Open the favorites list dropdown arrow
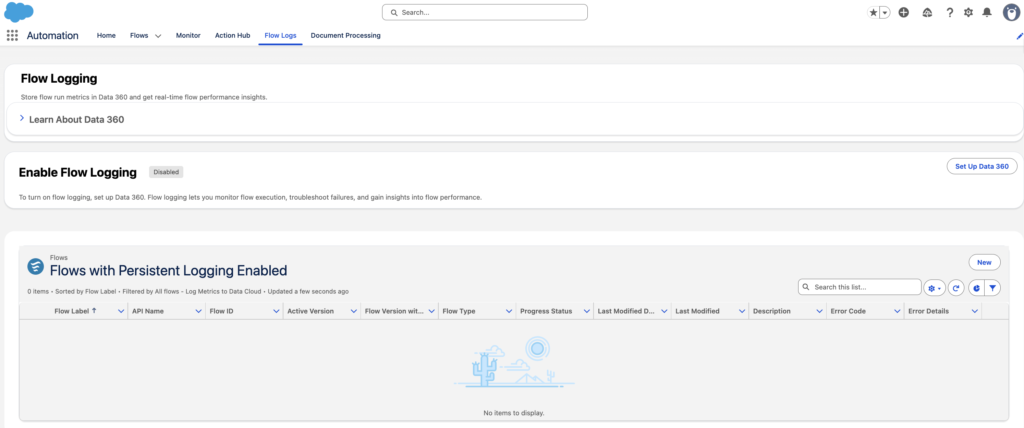The image size is (1024, 428). (x=885, y=12)
